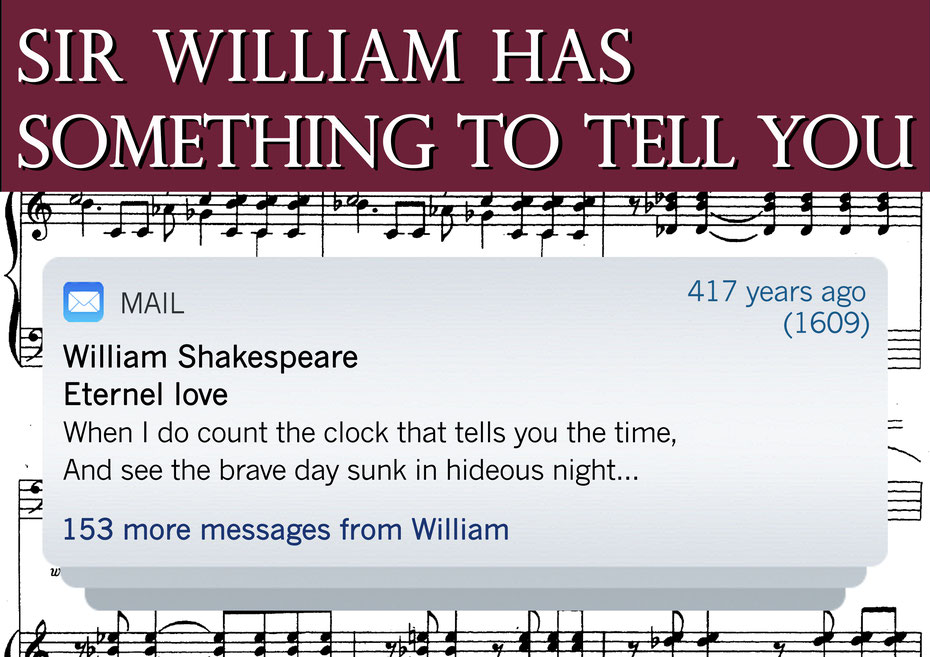
Task: Click the blue Mail envelope icon
Action: tap(84, 302)
